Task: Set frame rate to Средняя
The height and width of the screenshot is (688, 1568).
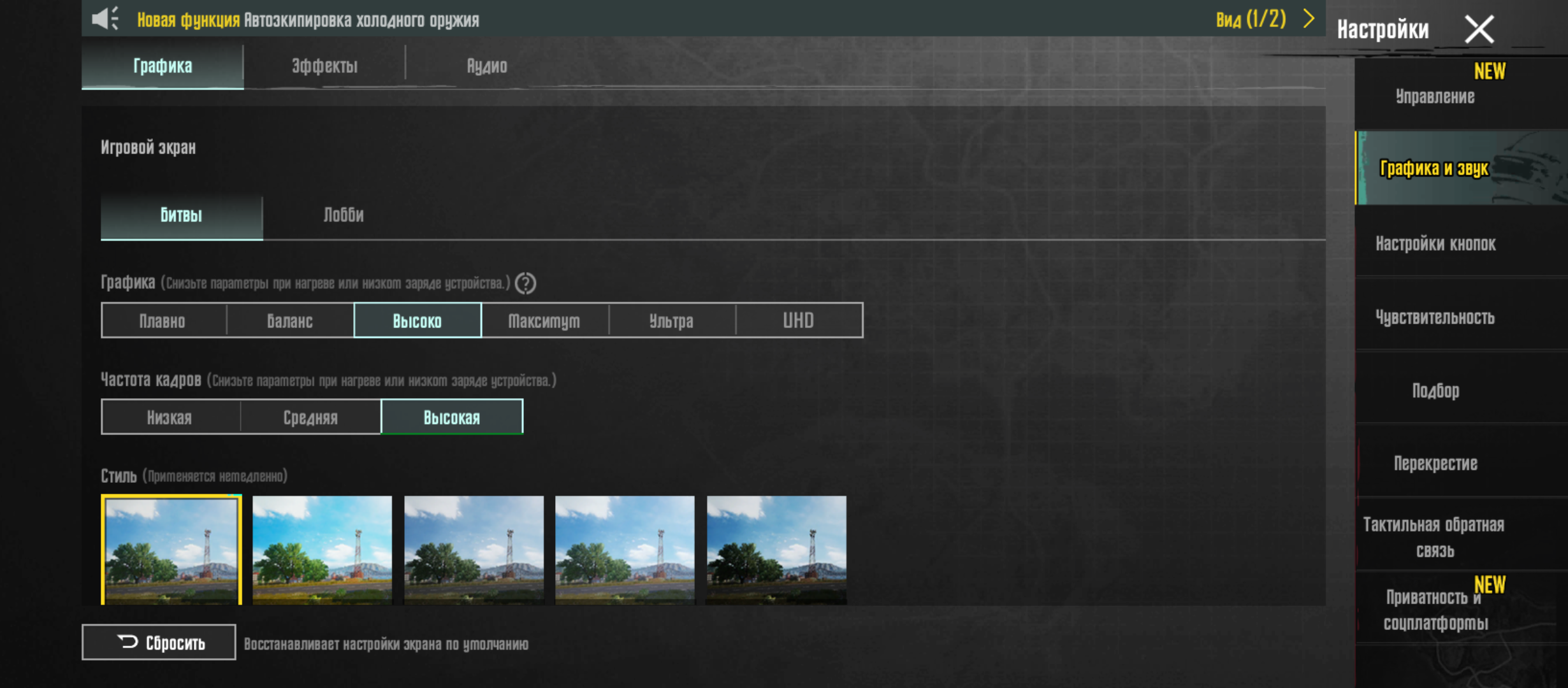Action: tap(310, 417)
